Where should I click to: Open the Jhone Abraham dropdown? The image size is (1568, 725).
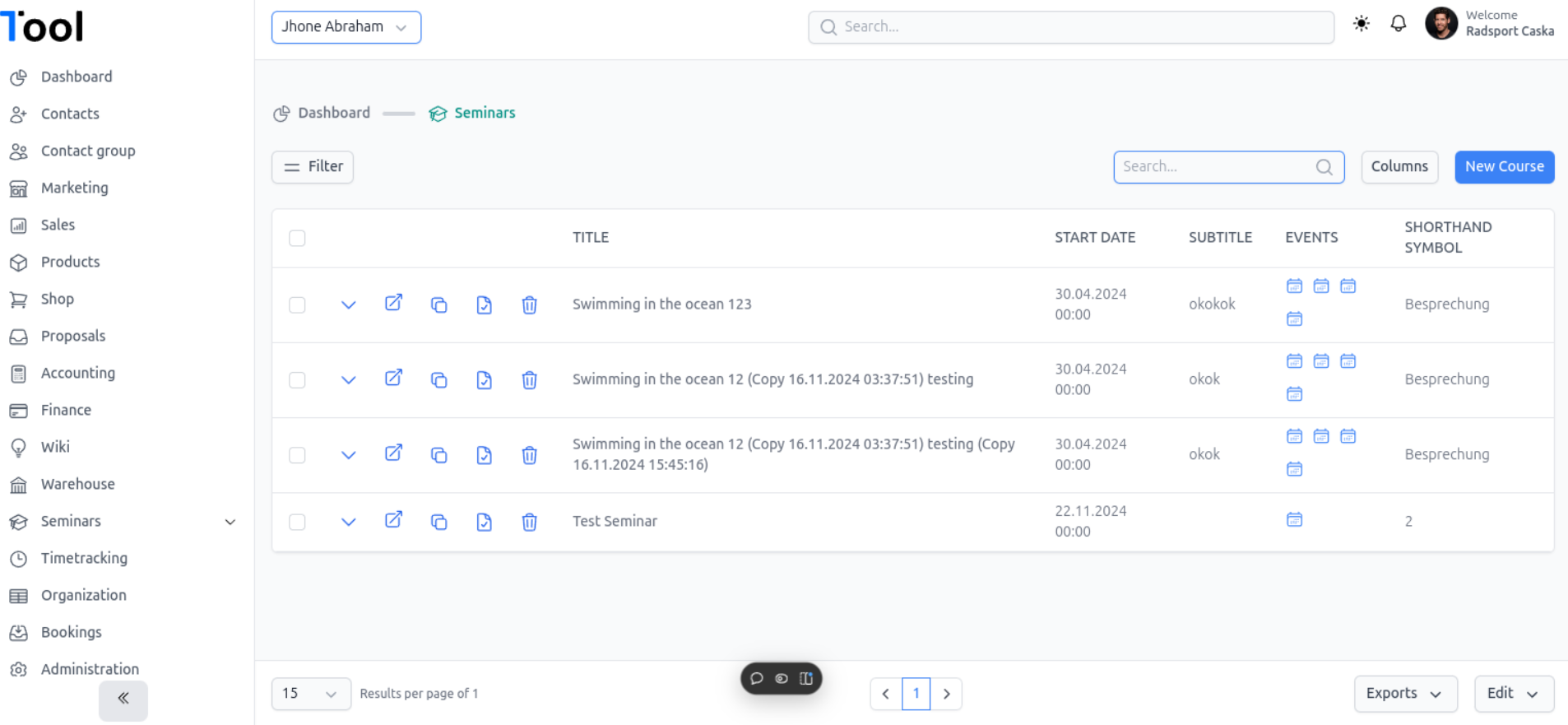pos(346,27)
